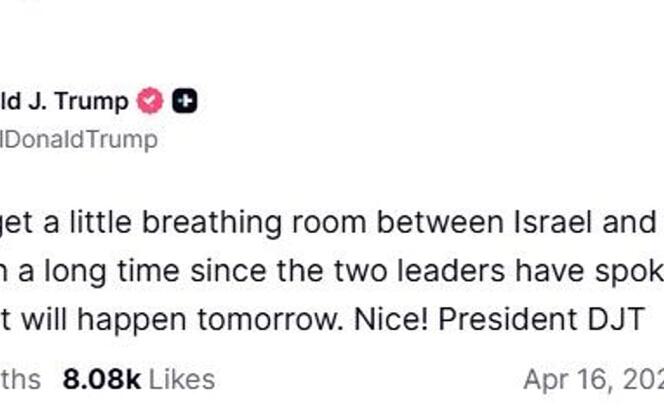Click the partial "ths" count label

[22, 380]
